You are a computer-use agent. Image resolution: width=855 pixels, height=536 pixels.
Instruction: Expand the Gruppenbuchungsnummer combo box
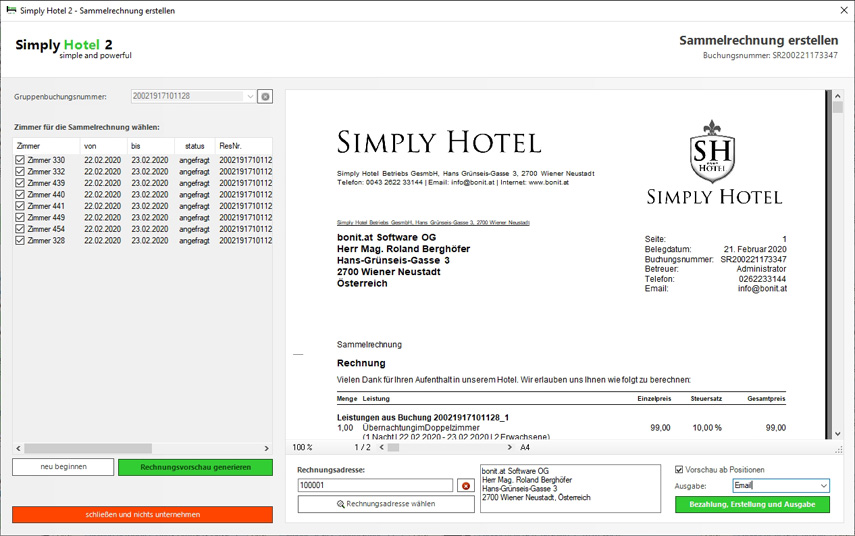tap(249, 97)
